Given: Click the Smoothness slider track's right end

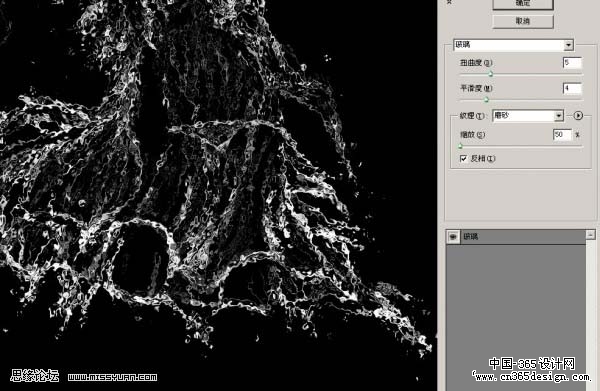Looking at the screenshot, I should point(580,100).
